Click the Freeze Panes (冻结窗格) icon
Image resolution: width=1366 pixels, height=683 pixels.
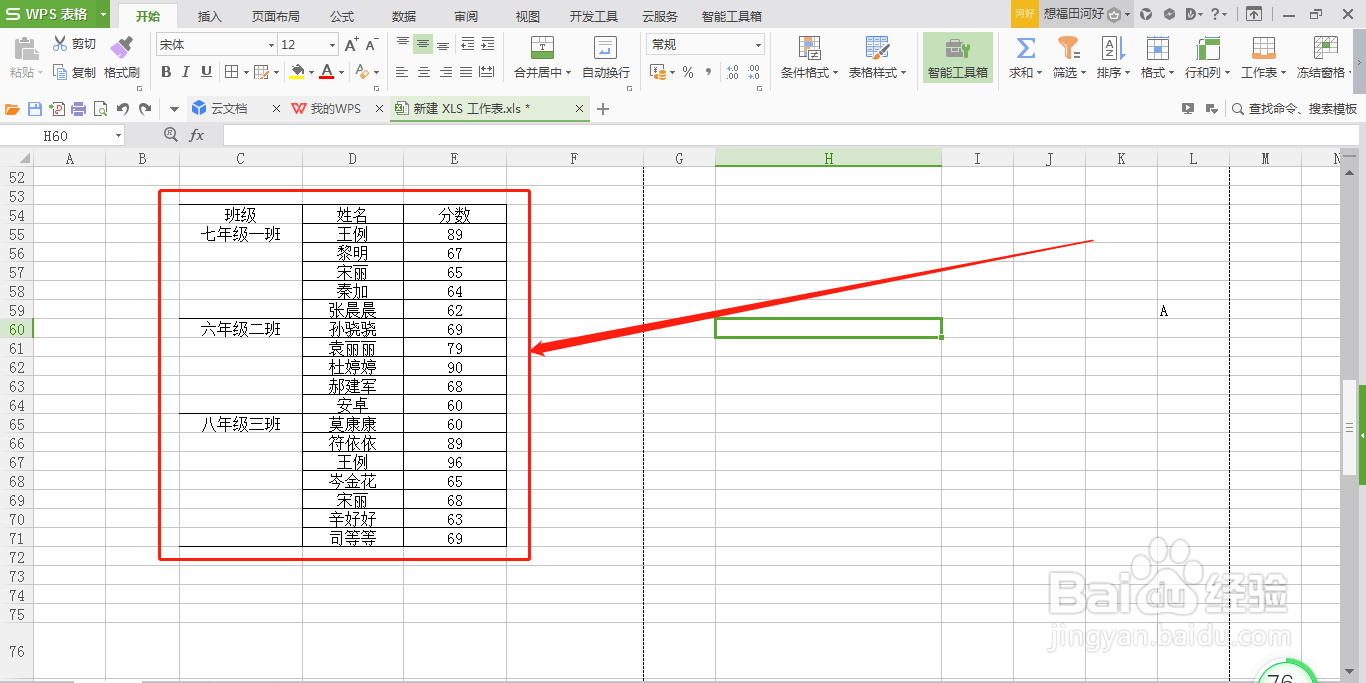point(1326,48)
